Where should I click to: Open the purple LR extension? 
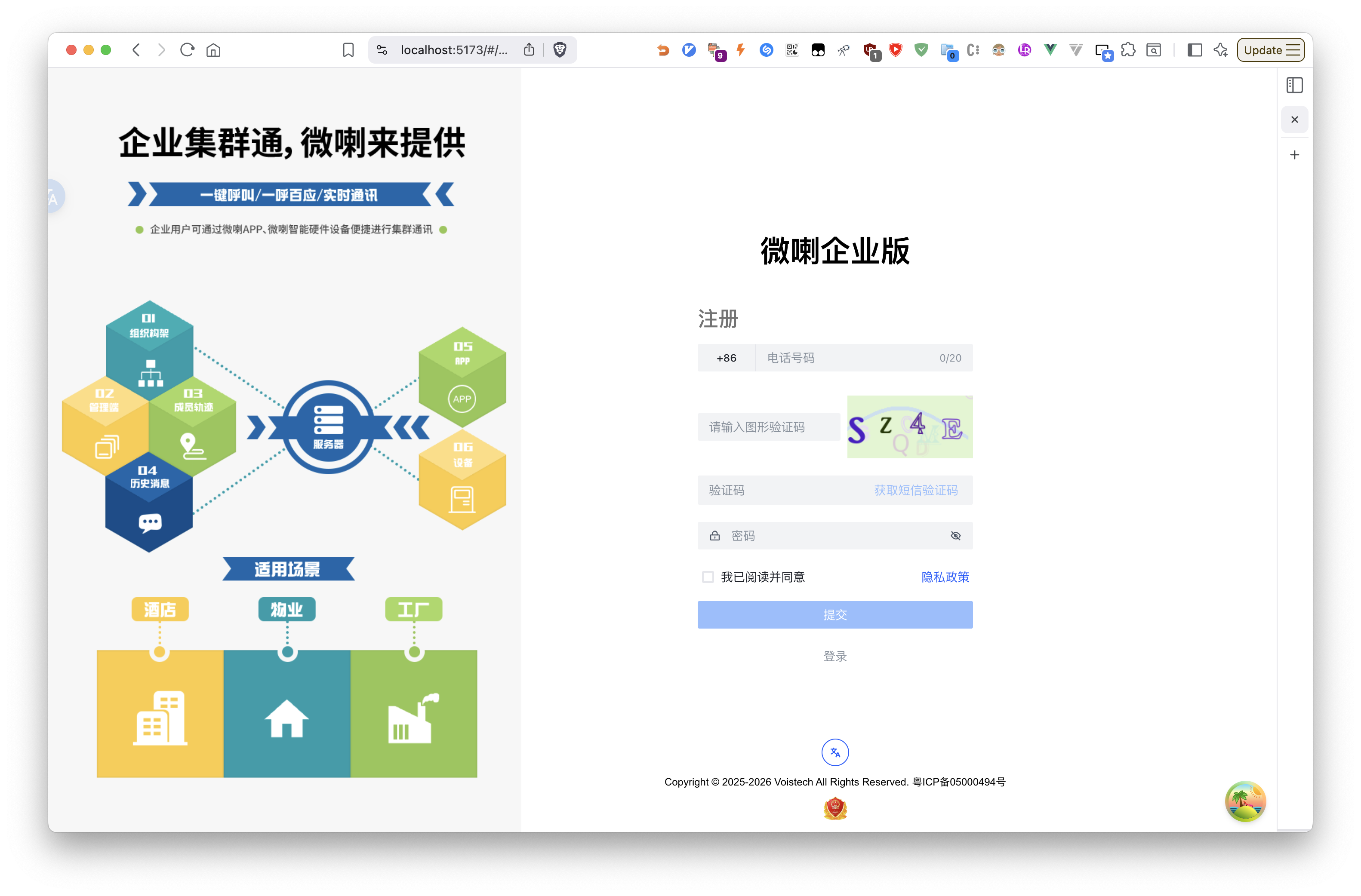click(1024, 50)
